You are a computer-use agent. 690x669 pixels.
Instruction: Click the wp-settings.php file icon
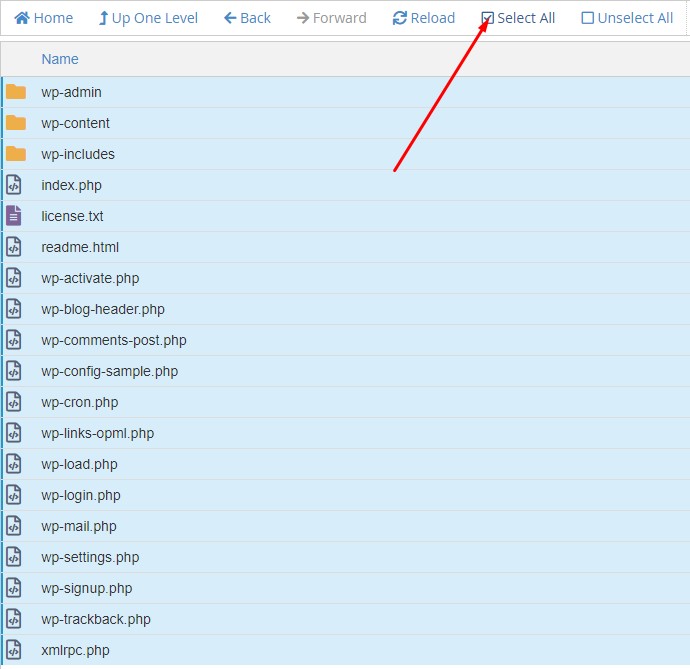tap(14, 557)
